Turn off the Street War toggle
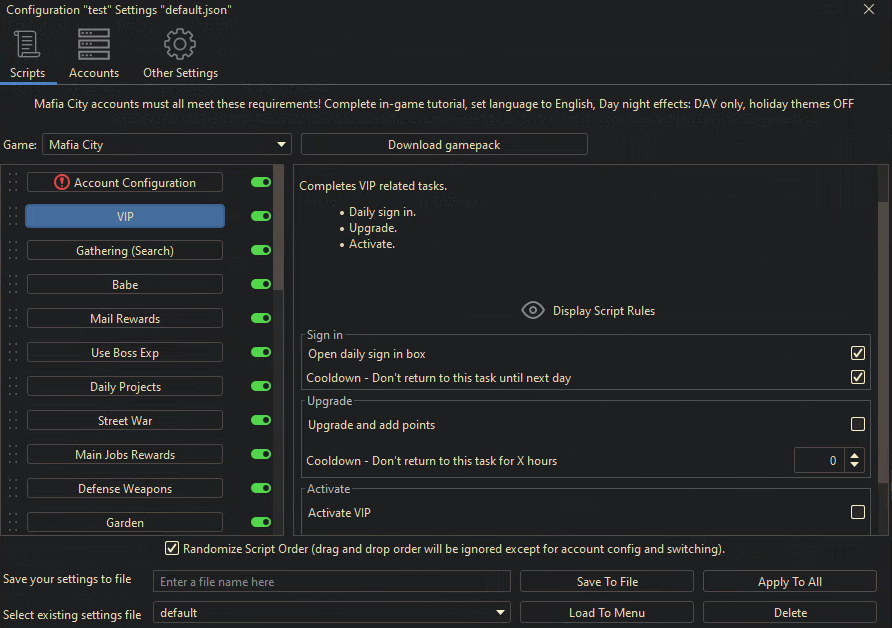This screenshot has width=892, height=628. [261, 420]
